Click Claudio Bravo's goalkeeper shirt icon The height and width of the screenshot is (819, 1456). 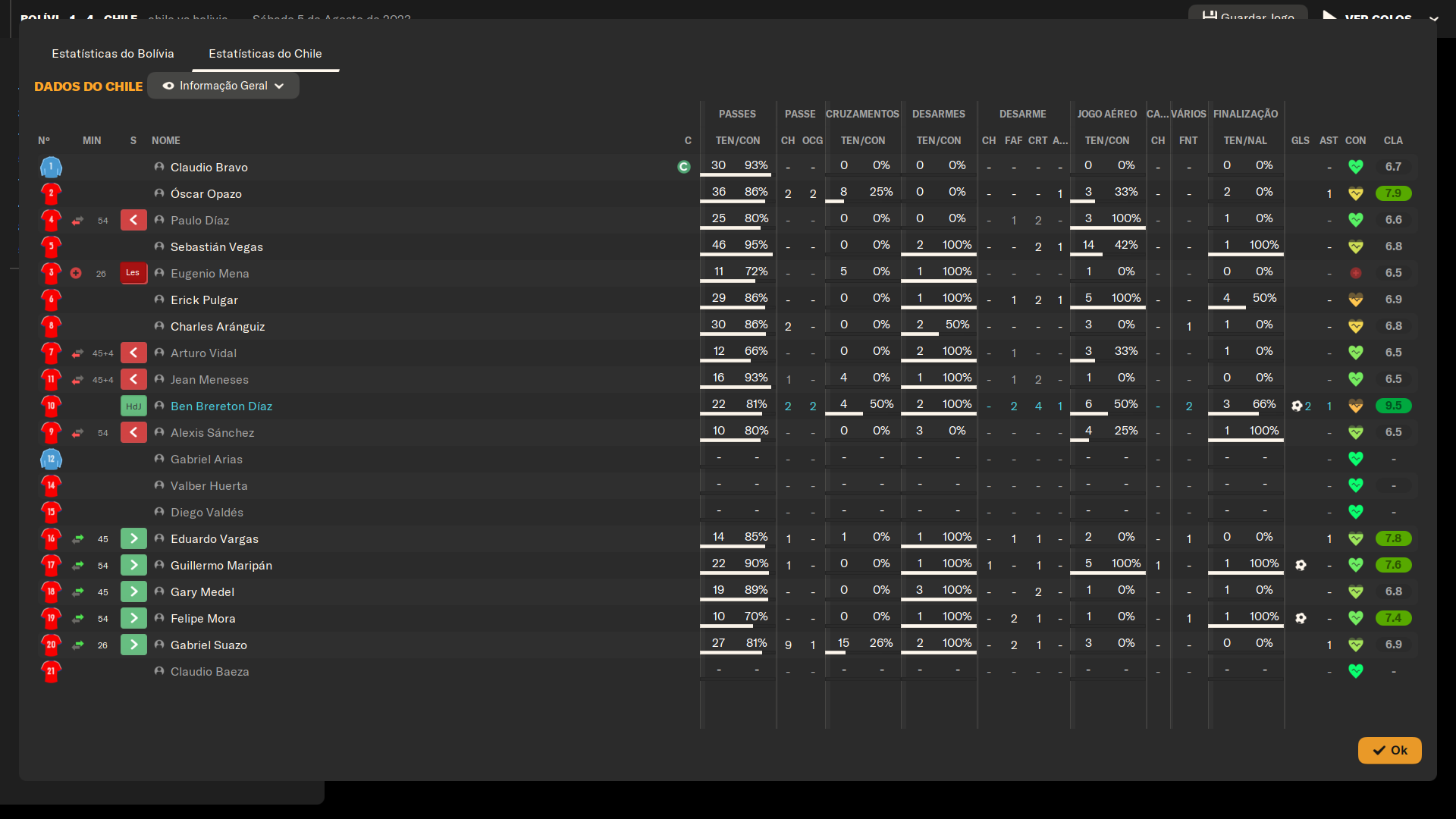51,167
